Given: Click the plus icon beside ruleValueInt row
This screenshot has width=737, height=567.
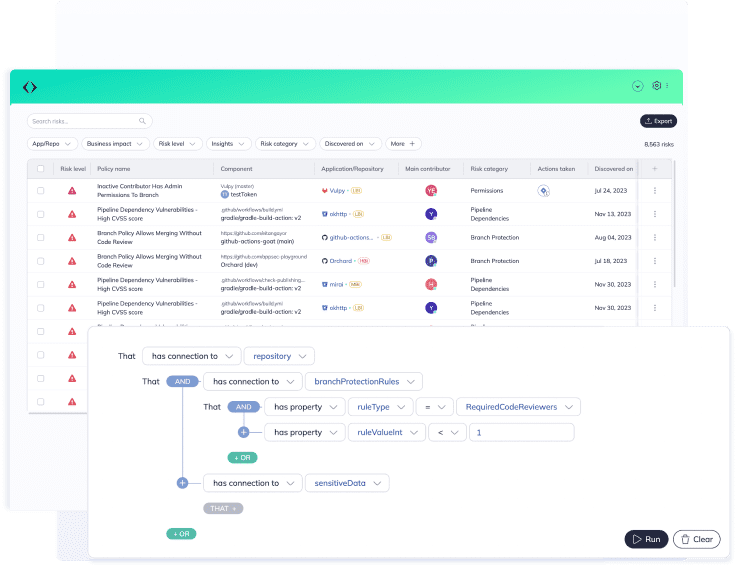Looking at the screenshot, I should coord(243,432).
